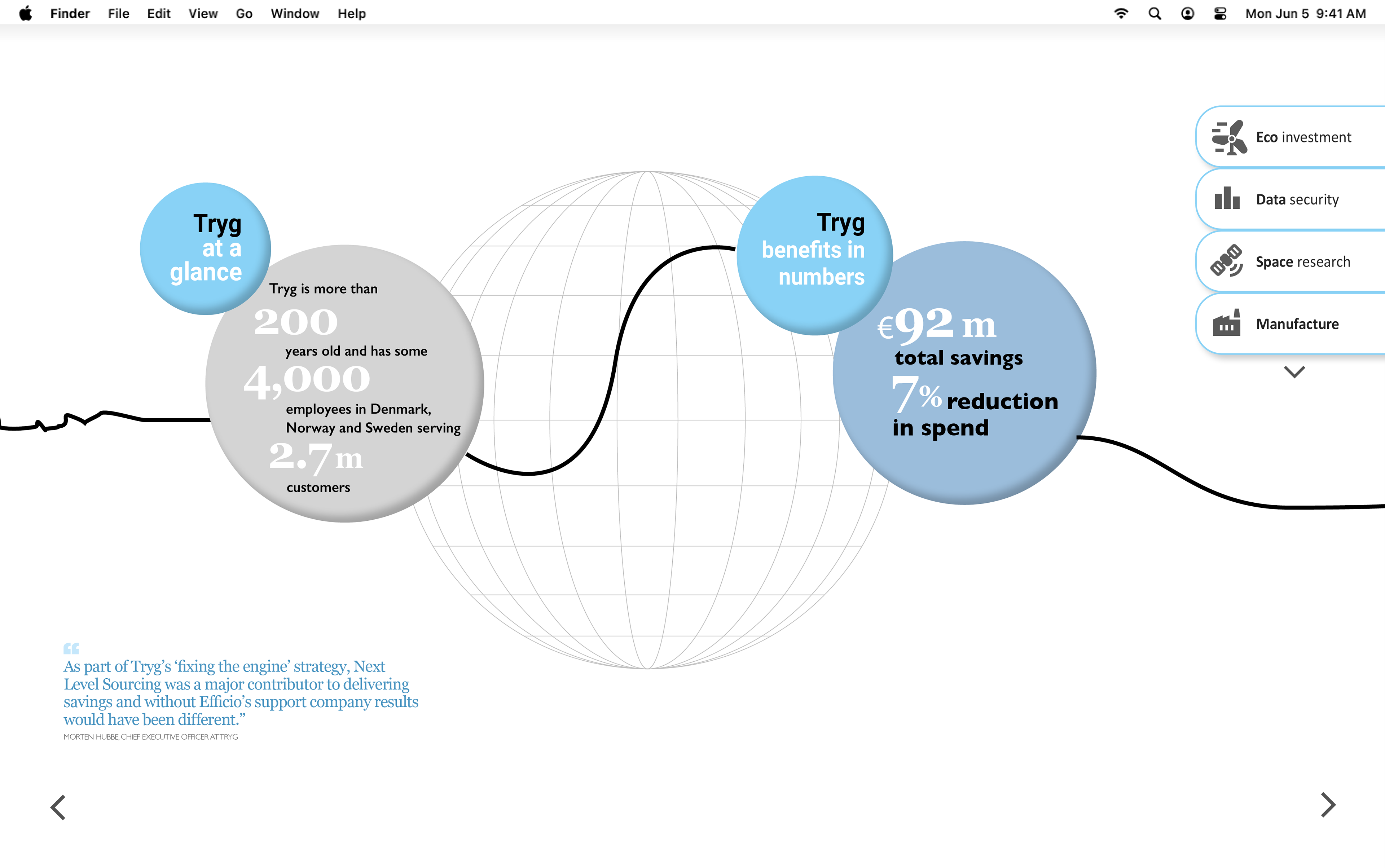Click the 'in spend' text
The width and height of the screenshot is (1385, 868).
[941, 428]
